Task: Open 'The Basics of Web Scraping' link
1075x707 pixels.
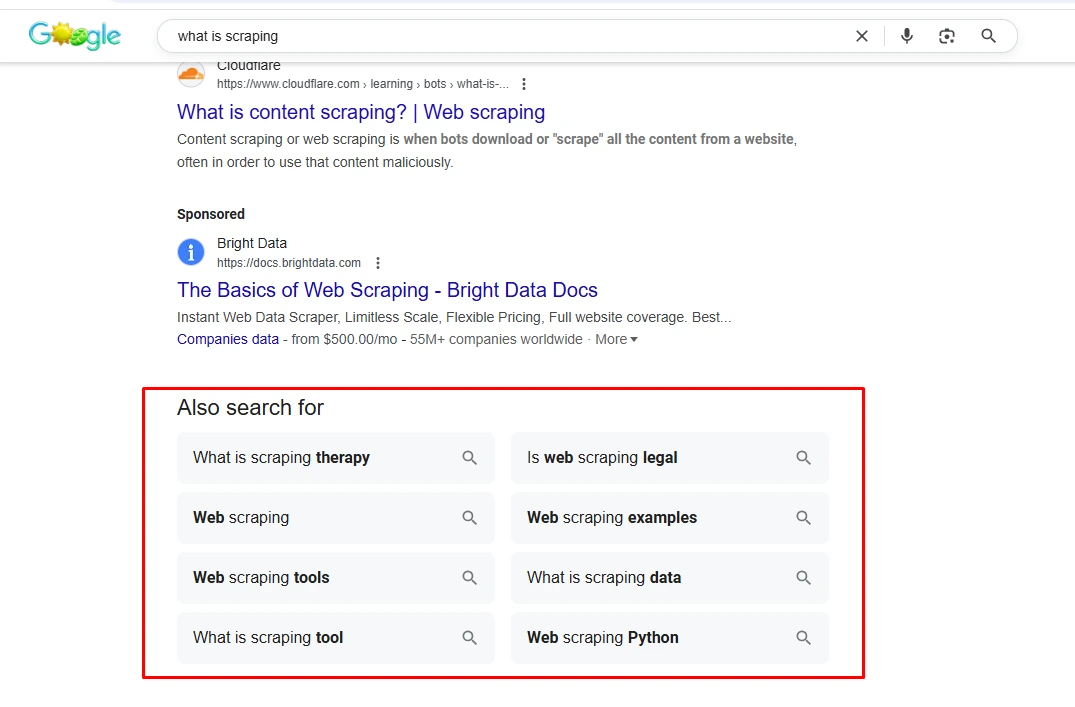Action: [387, 290]
